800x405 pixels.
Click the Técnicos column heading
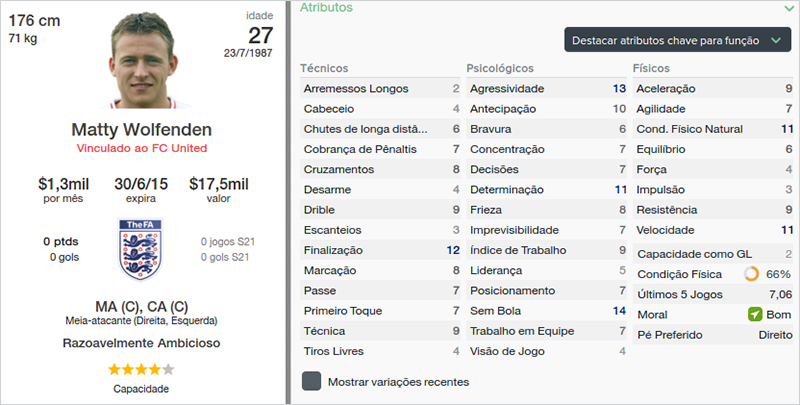(x=324, y=68)
